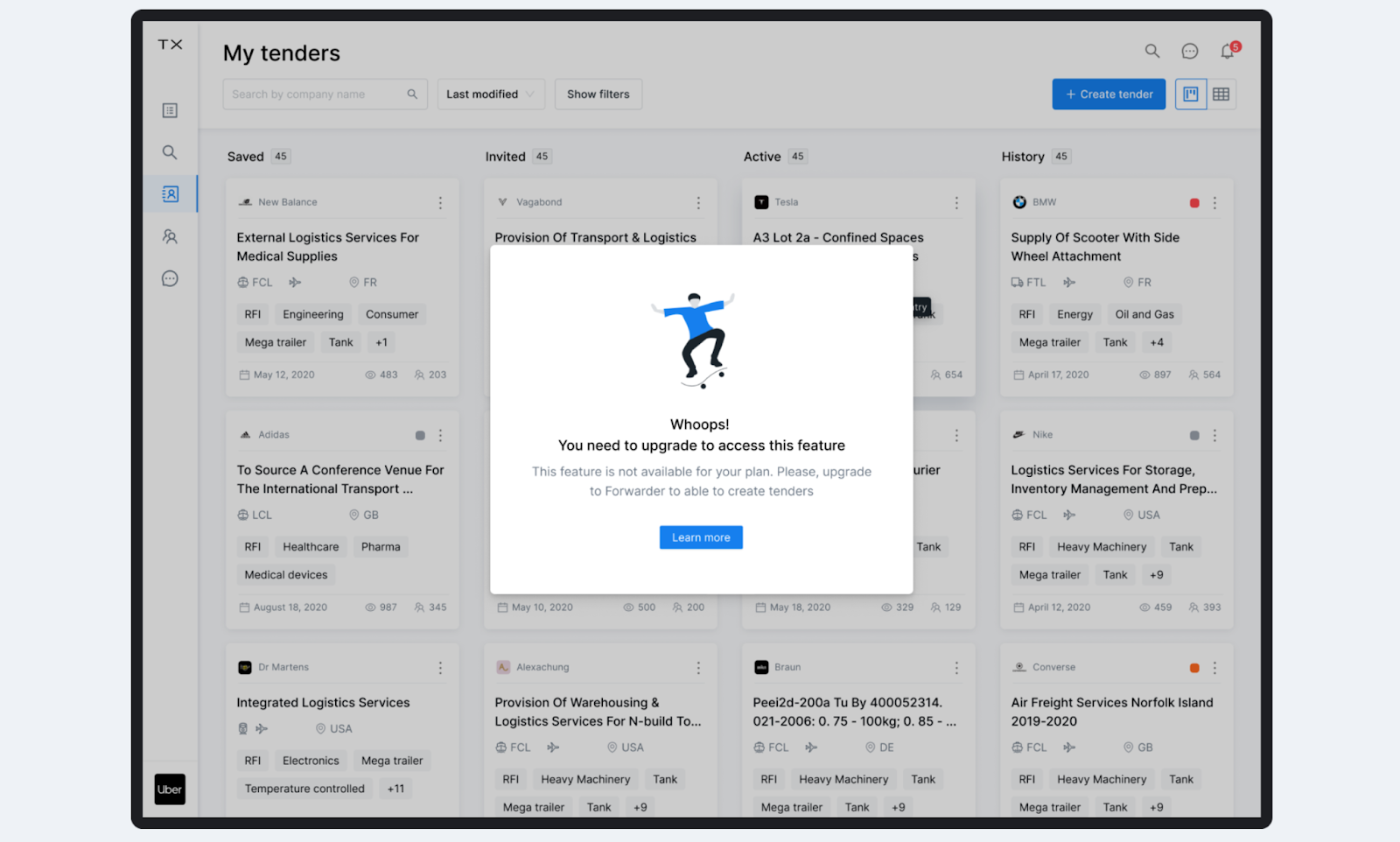Open Supply Of Scooter With Side Wheel tender
Screen dimensions: 1400x842
coord(1095,247)
